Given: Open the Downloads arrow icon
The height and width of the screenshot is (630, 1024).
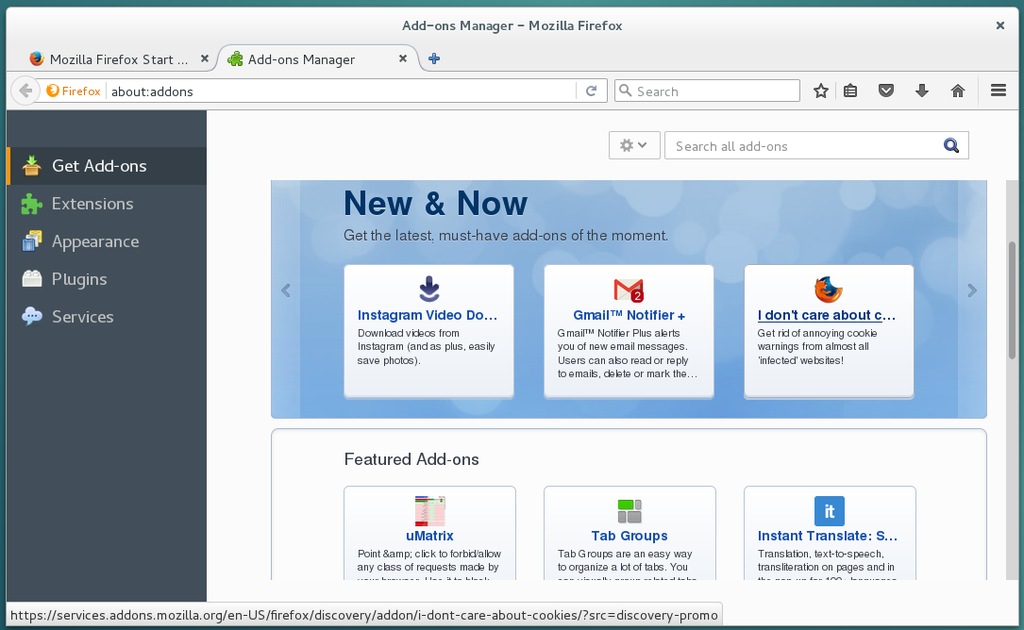Looking at the screenshot, I should click(921, 91).
